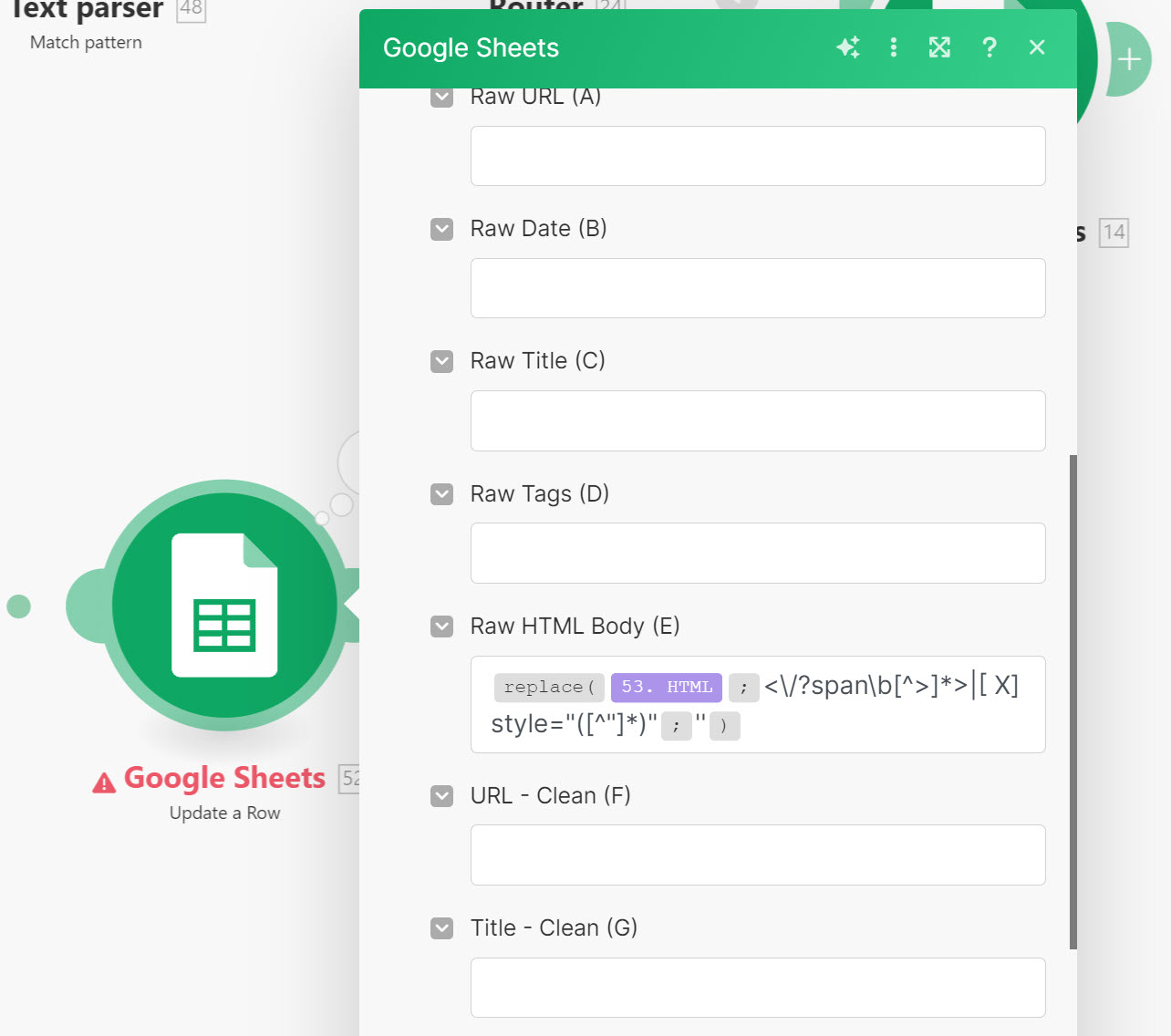Toggle the URL - Clean (F) dropdown arrow

[442, 796]
